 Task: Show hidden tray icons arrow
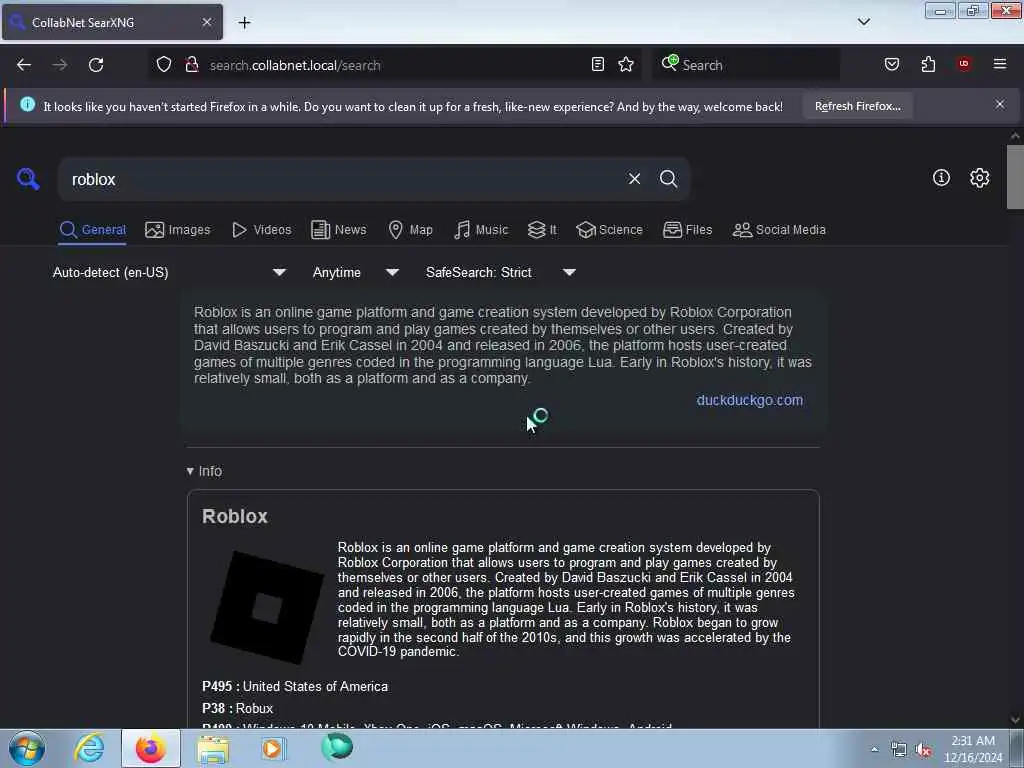(874, 750)
